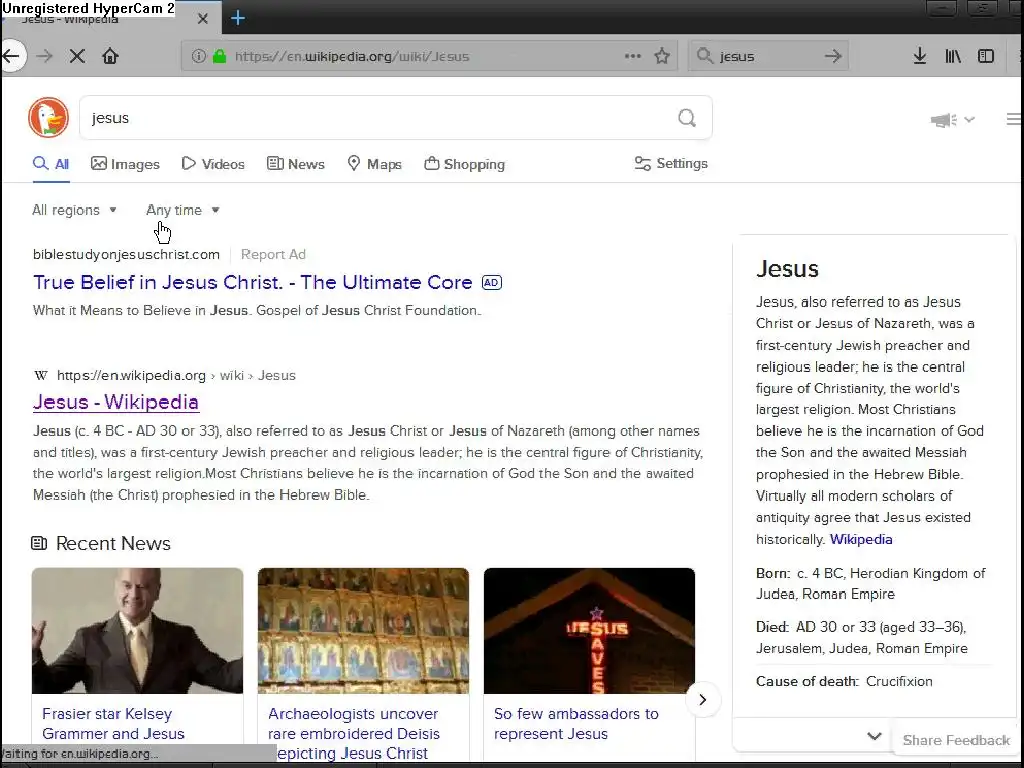The width and height of the screenshot is (1024, 768).
Task: Click the Born: c. 4 BC text
Action: [870, 584]
